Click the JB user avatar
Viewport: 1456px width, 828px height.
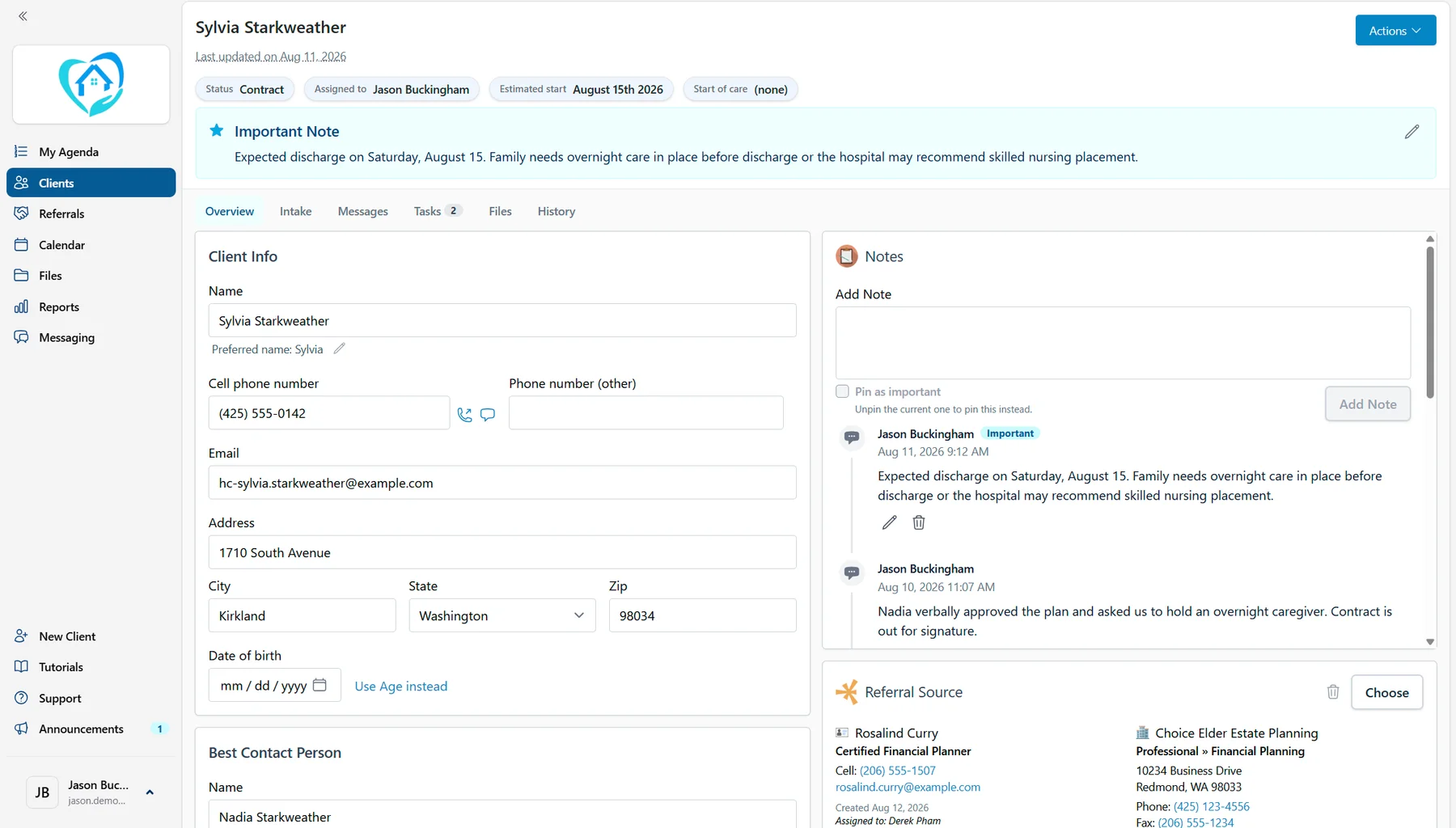[42, 792]
